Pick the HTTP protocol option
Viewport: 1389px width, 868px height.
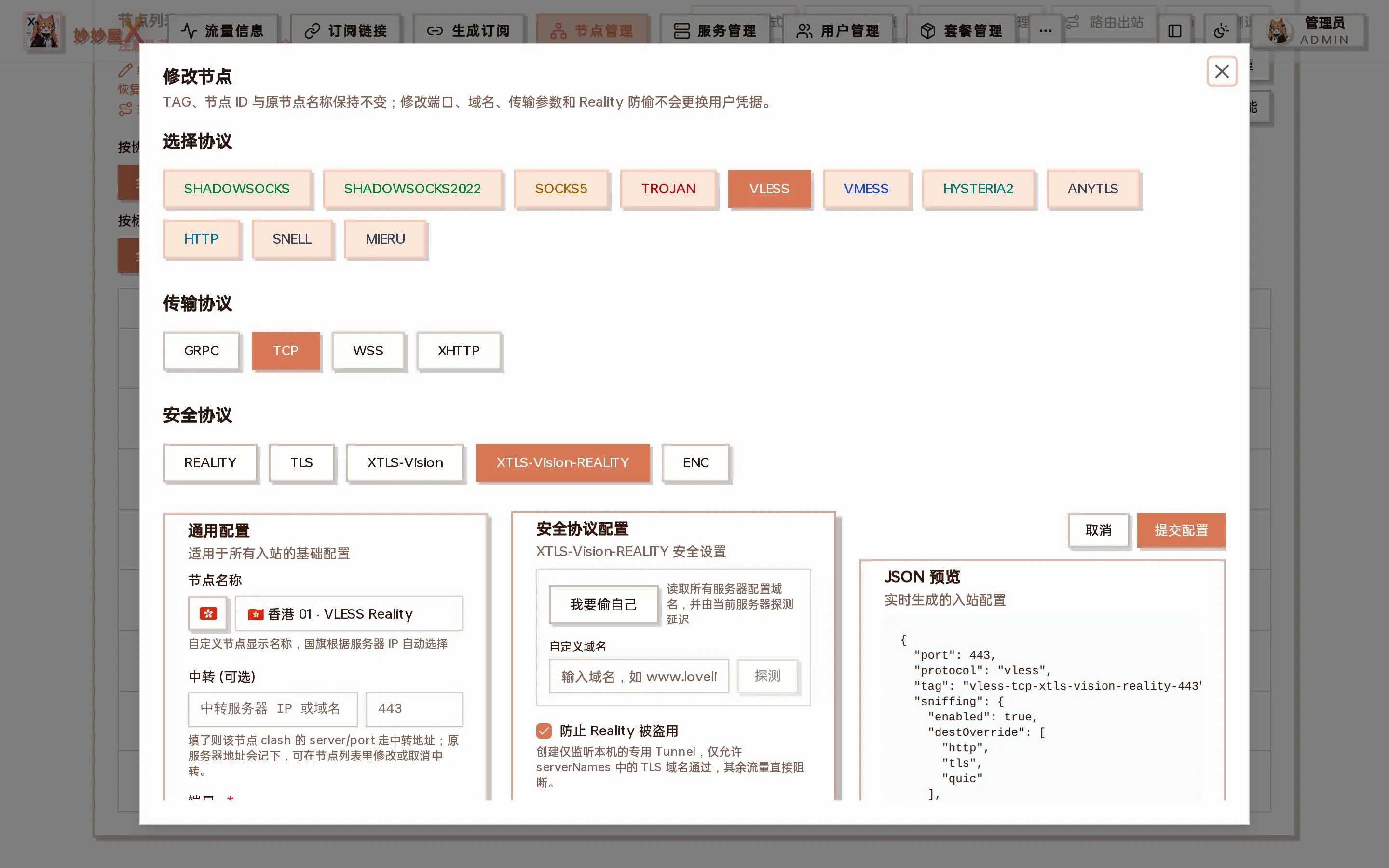click(x=201, y=239)
